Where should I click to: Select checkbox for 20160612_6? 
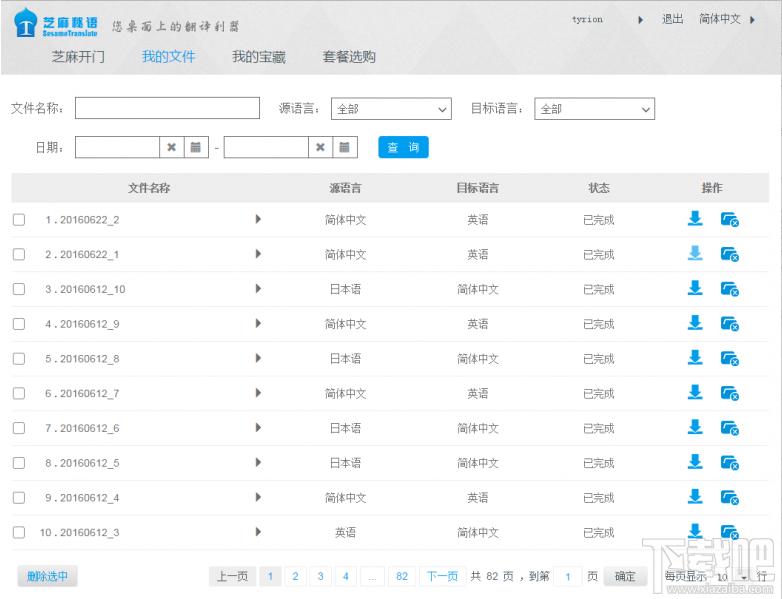click(x=19, y=428)
